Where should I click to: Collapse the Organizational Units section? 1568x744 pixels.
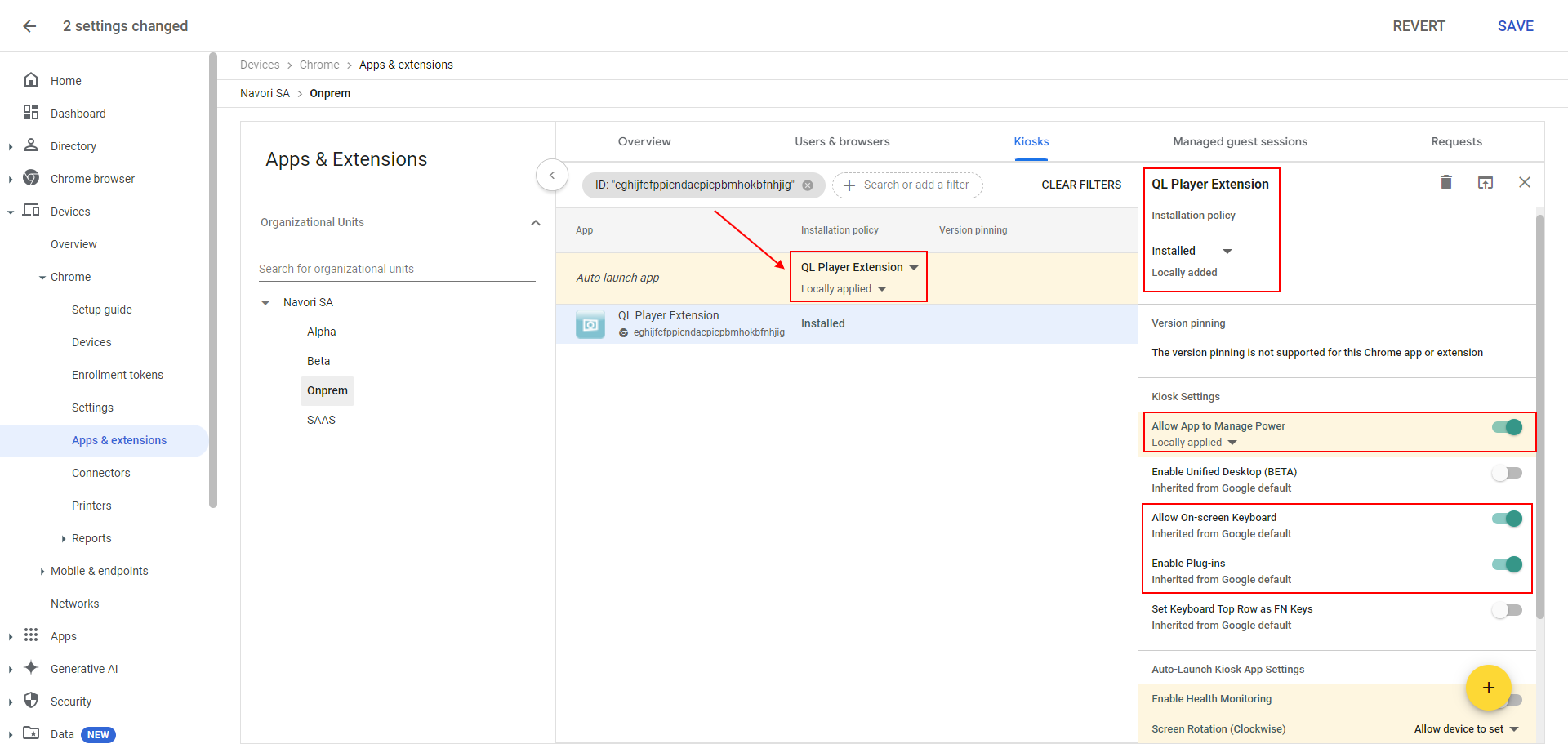[x=536, y=223]
